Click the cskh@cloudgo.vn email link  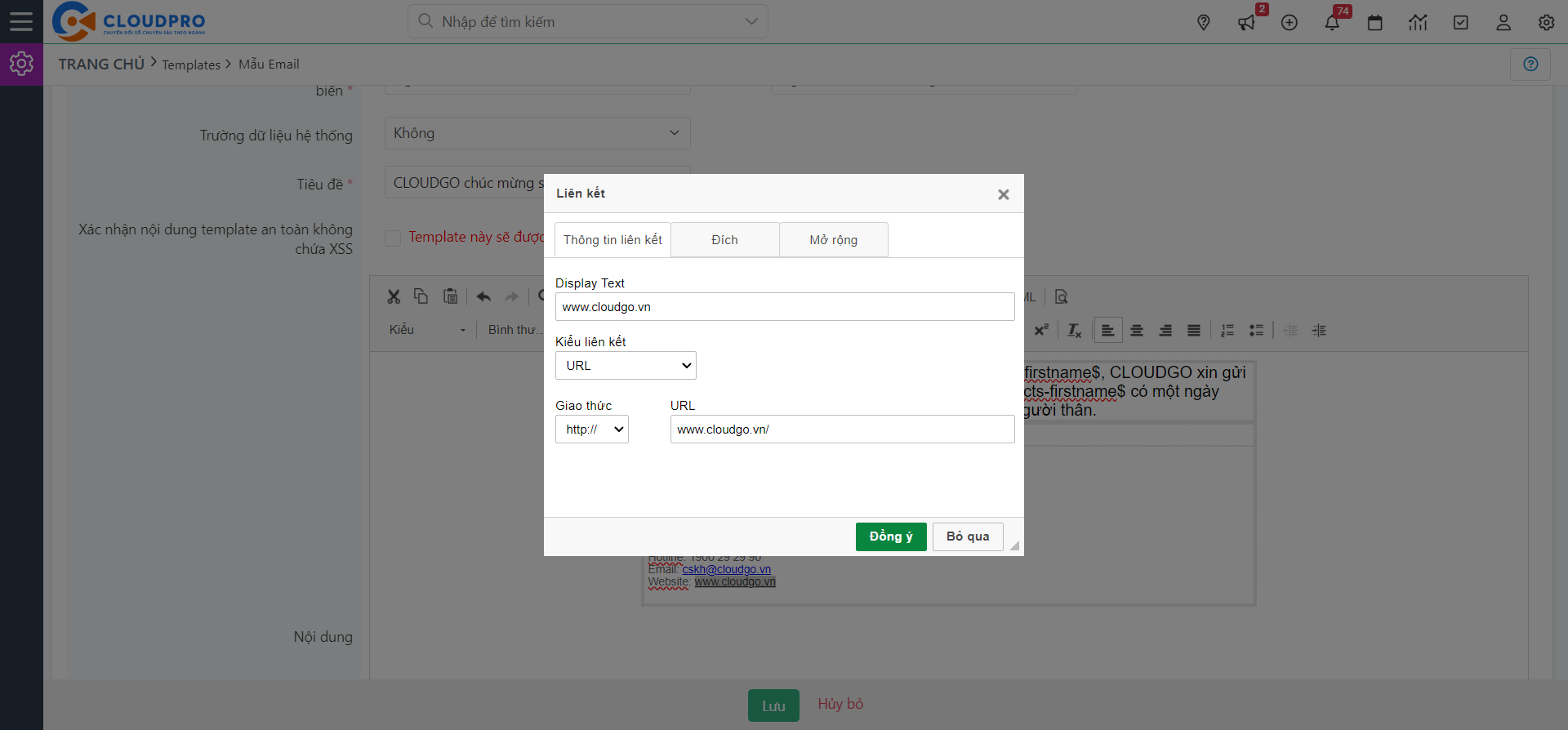[726, 569]
